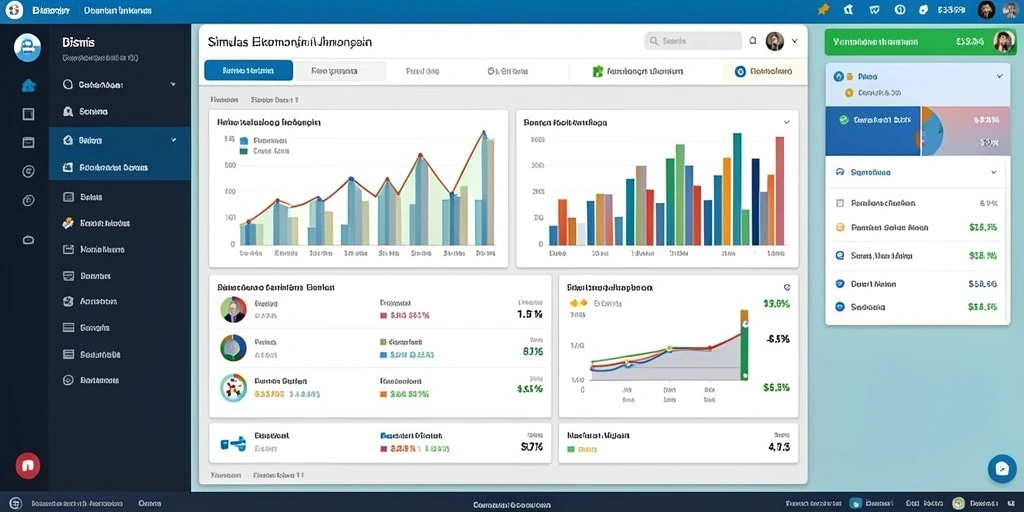Click the round icon at the bottom bar's left end
Screen dimensions: 1024x512
click(x=16, y=504)
